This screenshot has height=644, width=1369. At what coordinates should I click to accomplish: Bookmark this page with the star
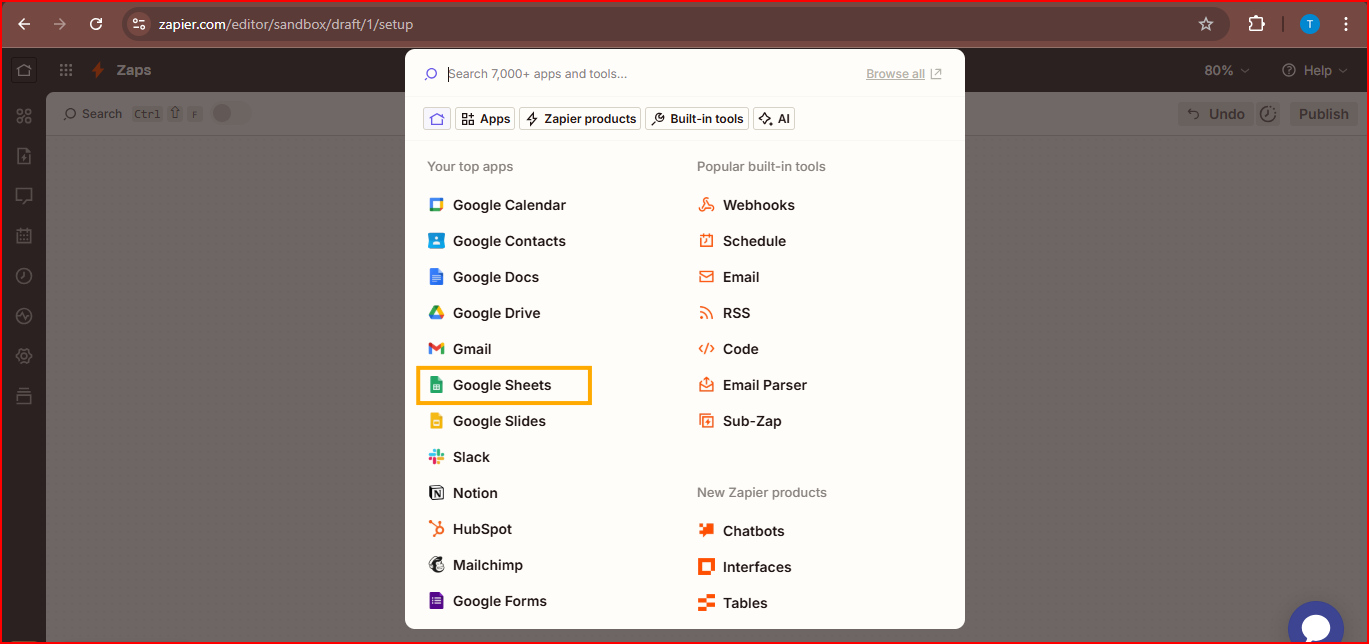point(1206,24)
